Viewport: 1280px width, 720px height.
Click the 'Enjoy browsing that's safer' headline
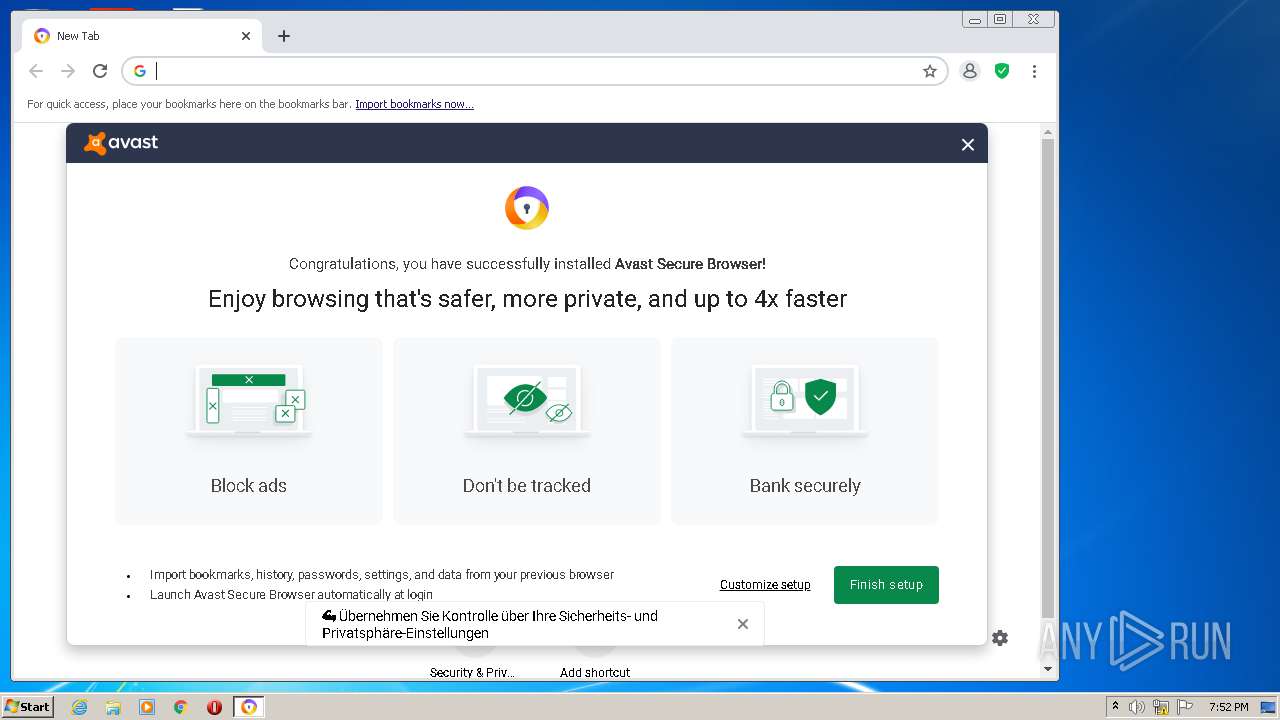[527, 299]
